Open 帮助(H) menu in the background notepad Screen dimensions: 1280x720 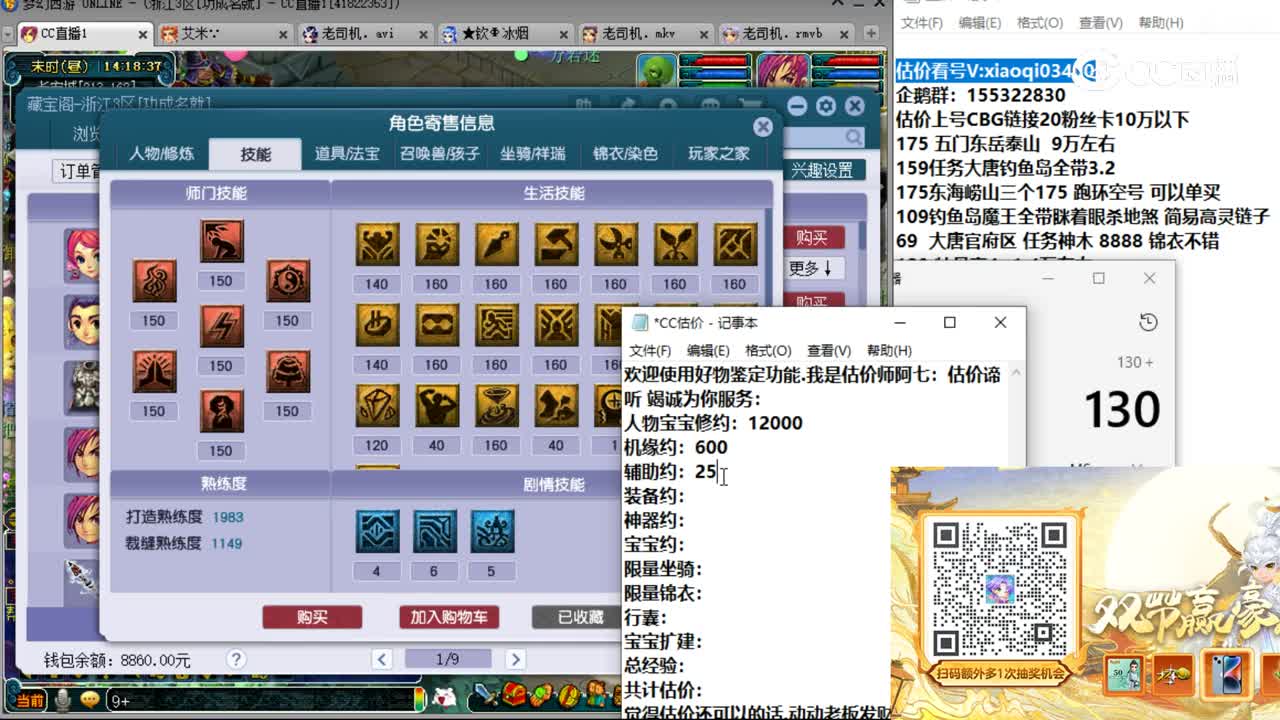pos(1161,22)
